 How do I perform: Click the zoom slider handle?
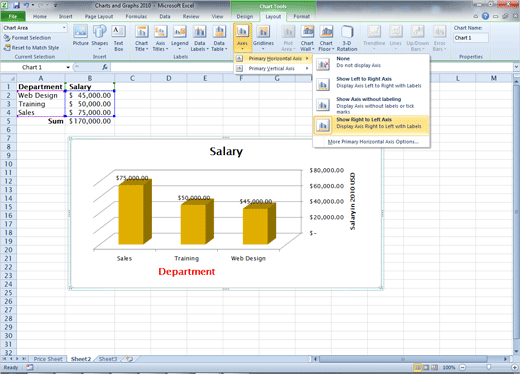tap(488, 367)
